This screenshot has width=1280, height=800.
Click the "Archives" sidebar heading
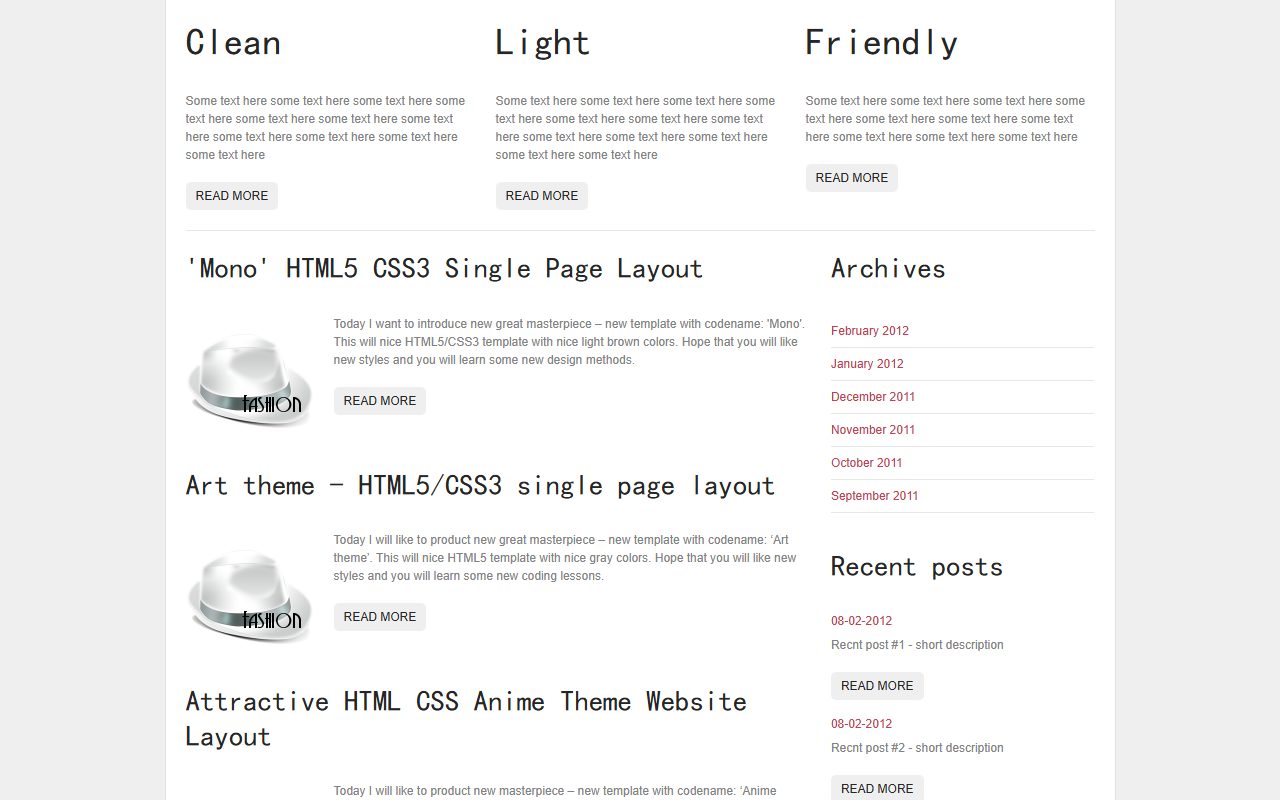[x=888, y=269]
